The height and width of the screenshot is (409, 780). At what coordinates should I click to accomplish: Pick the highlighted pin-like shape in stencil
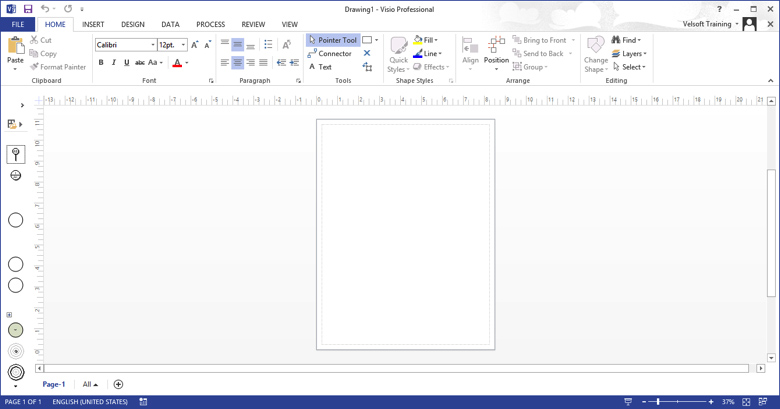(15, 154)
